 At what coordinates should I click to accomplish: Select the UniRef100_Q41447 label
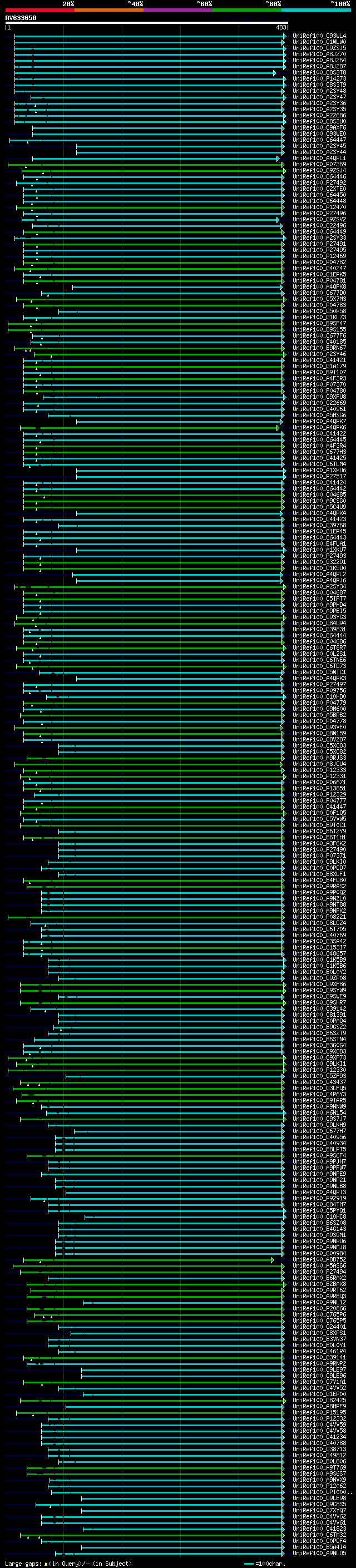(319, 807)
